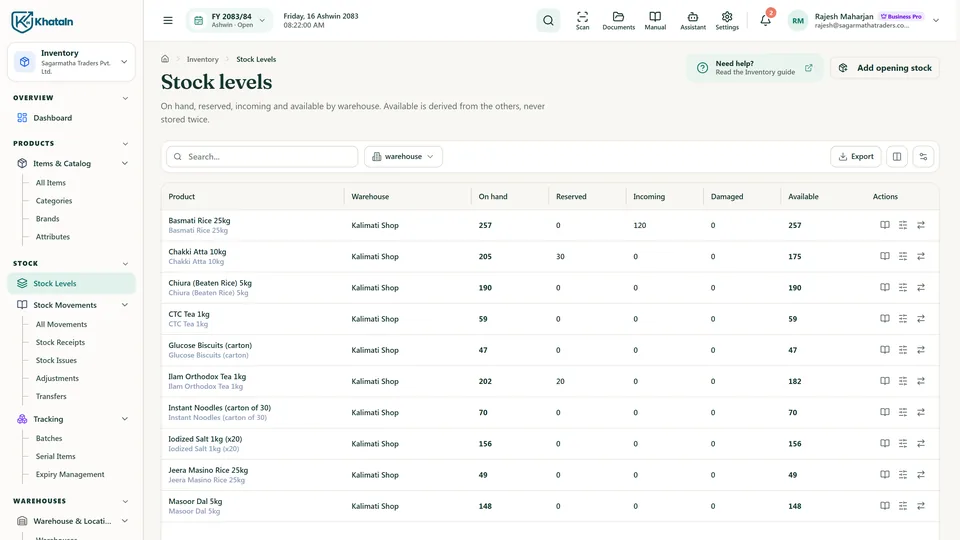Open adjust icon for Instant Noodles row

[x=903, y=413]
